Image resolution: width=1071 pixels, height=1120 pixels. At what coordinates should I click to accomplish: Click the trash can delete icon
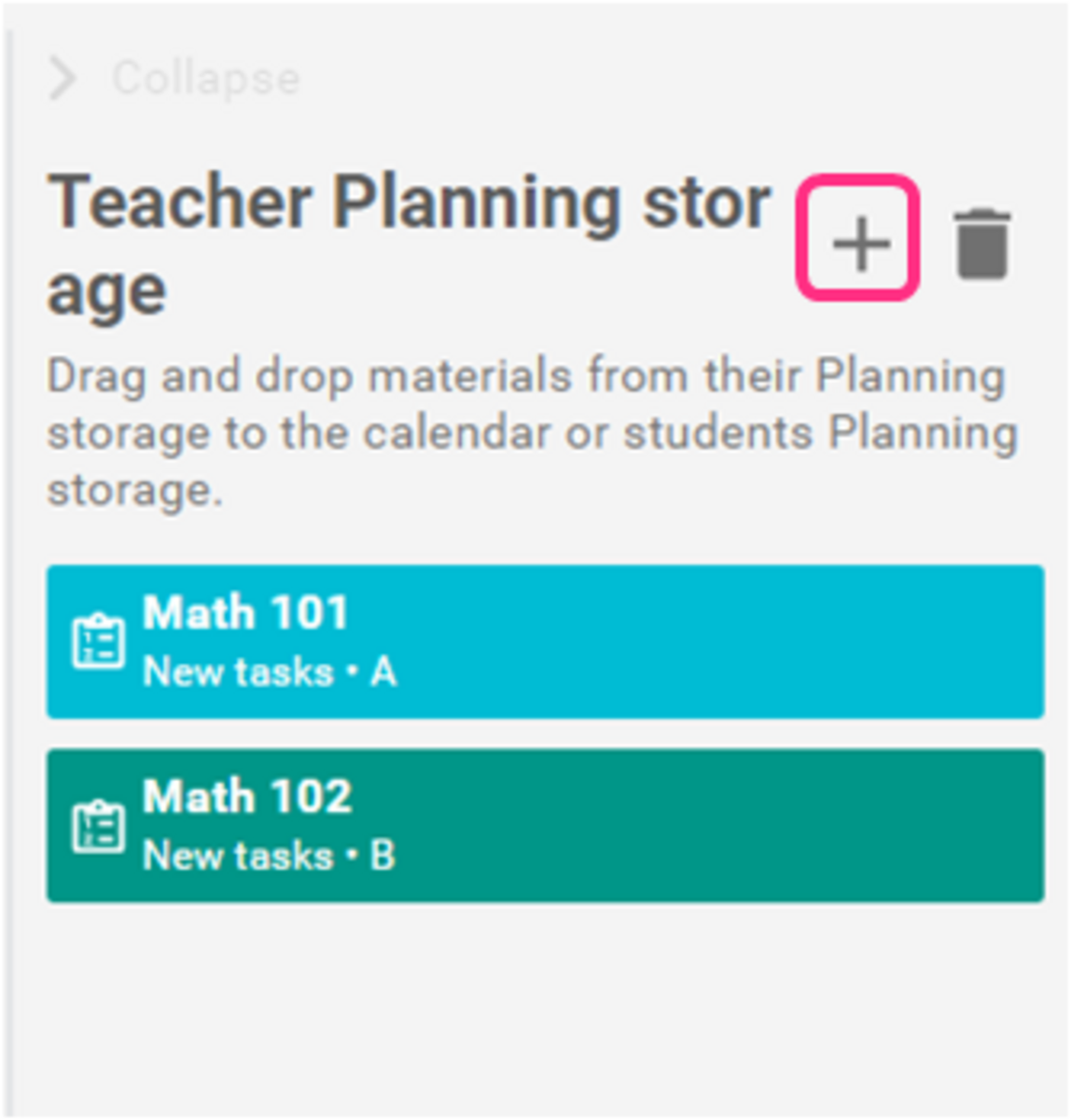[982, 244]
